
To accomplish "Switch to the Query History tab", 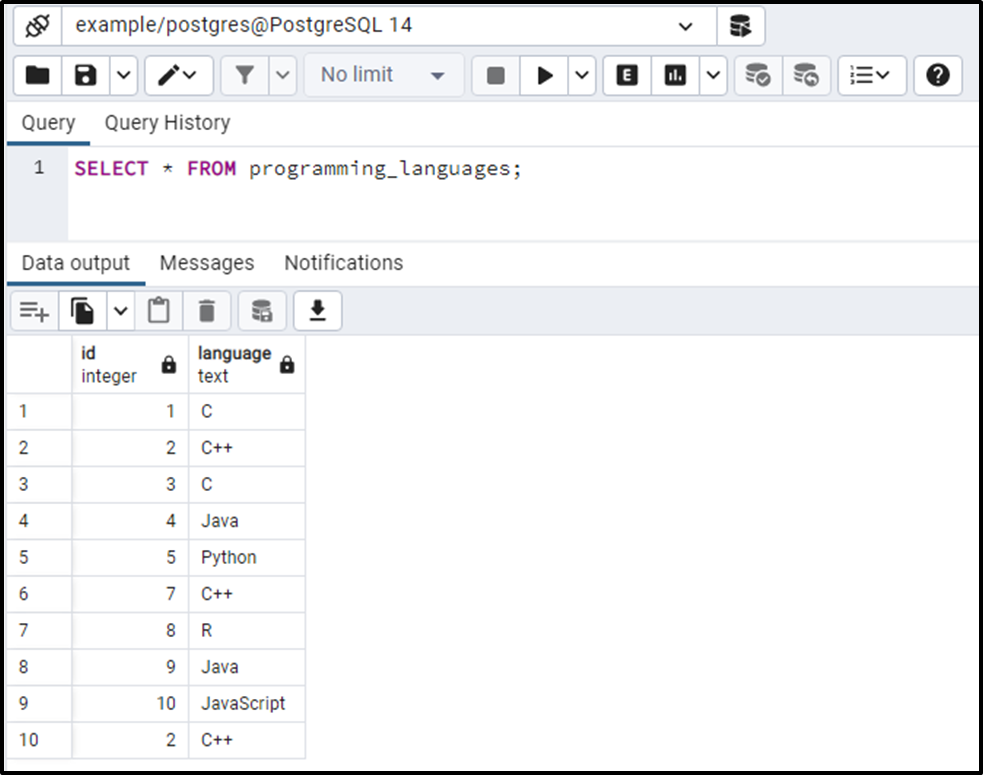I will [166, 122].
